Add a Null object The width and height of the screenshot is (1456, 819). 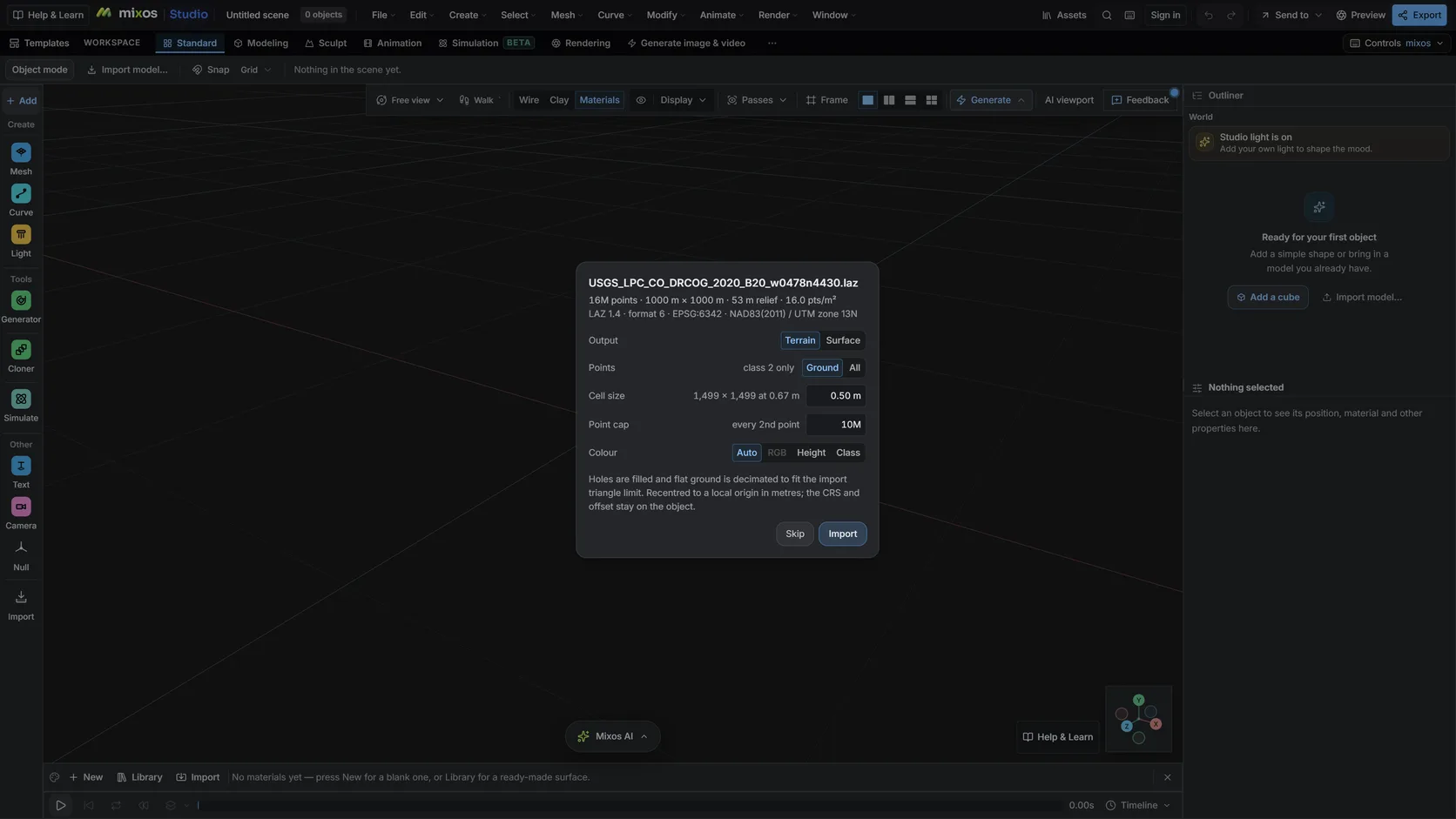coord(21,554)
